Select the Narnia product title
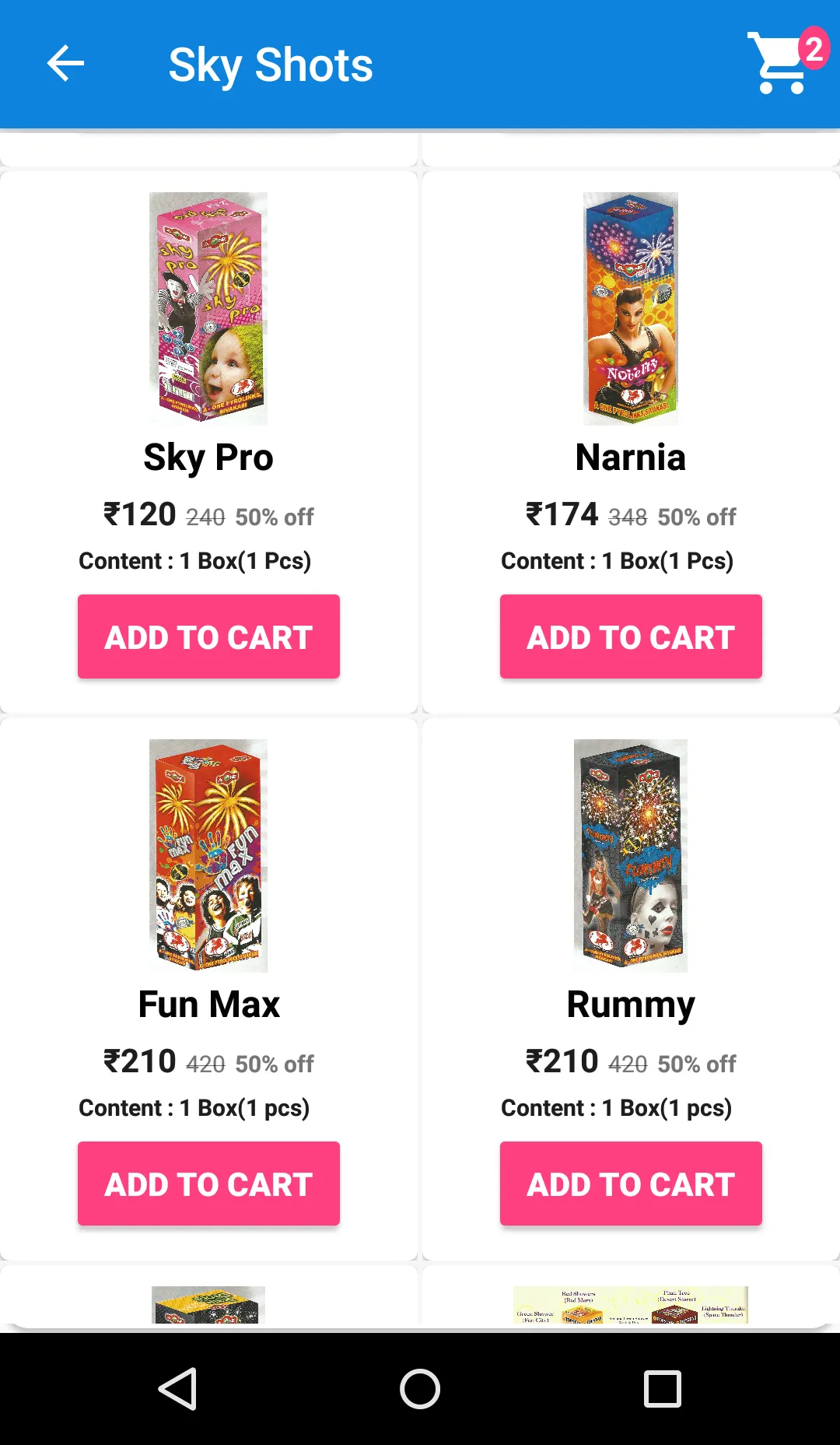Viewport: 840px width, 1445px height. click(x=631, y=458)
